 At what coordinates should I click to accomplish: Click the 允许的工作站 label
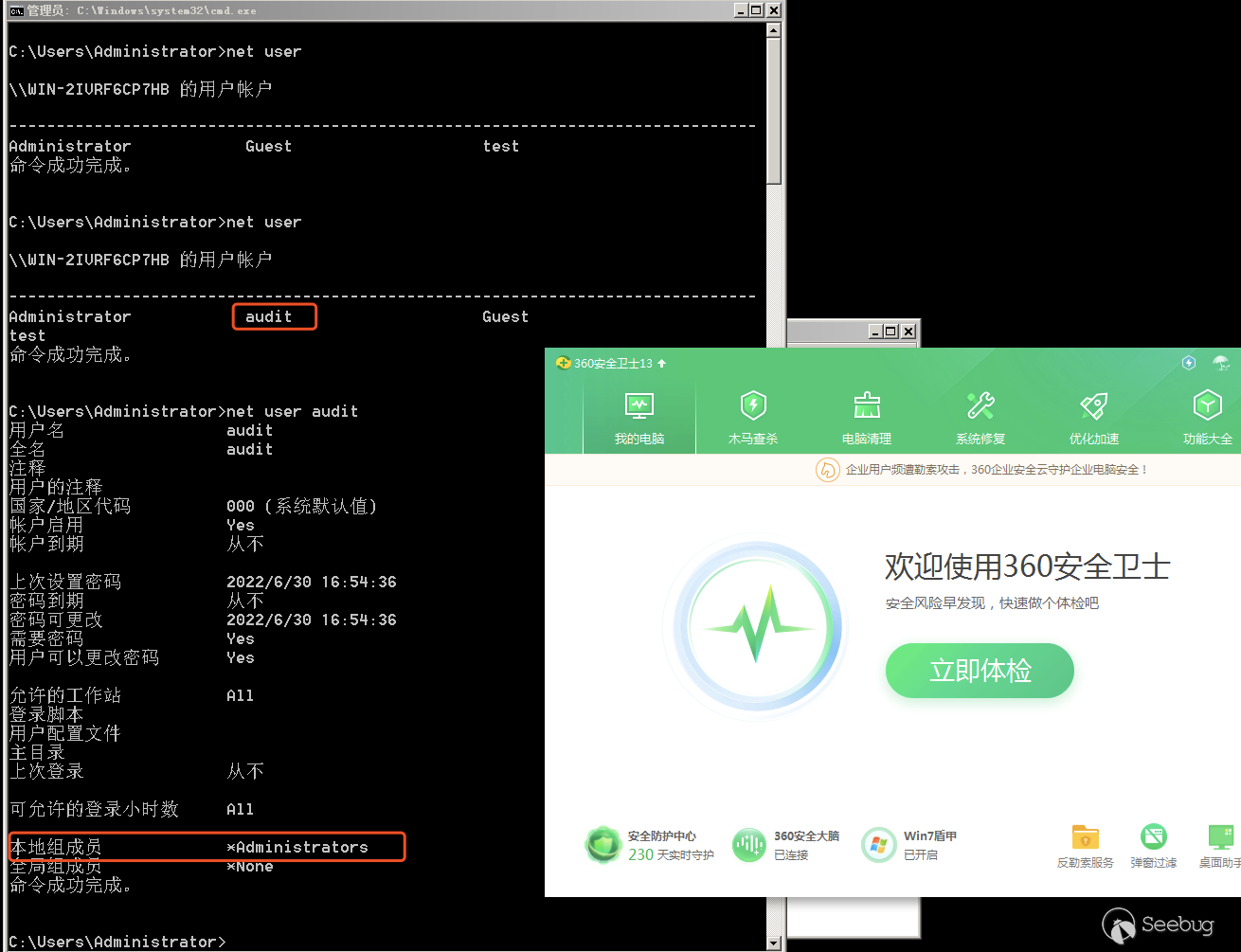point(65,695)
